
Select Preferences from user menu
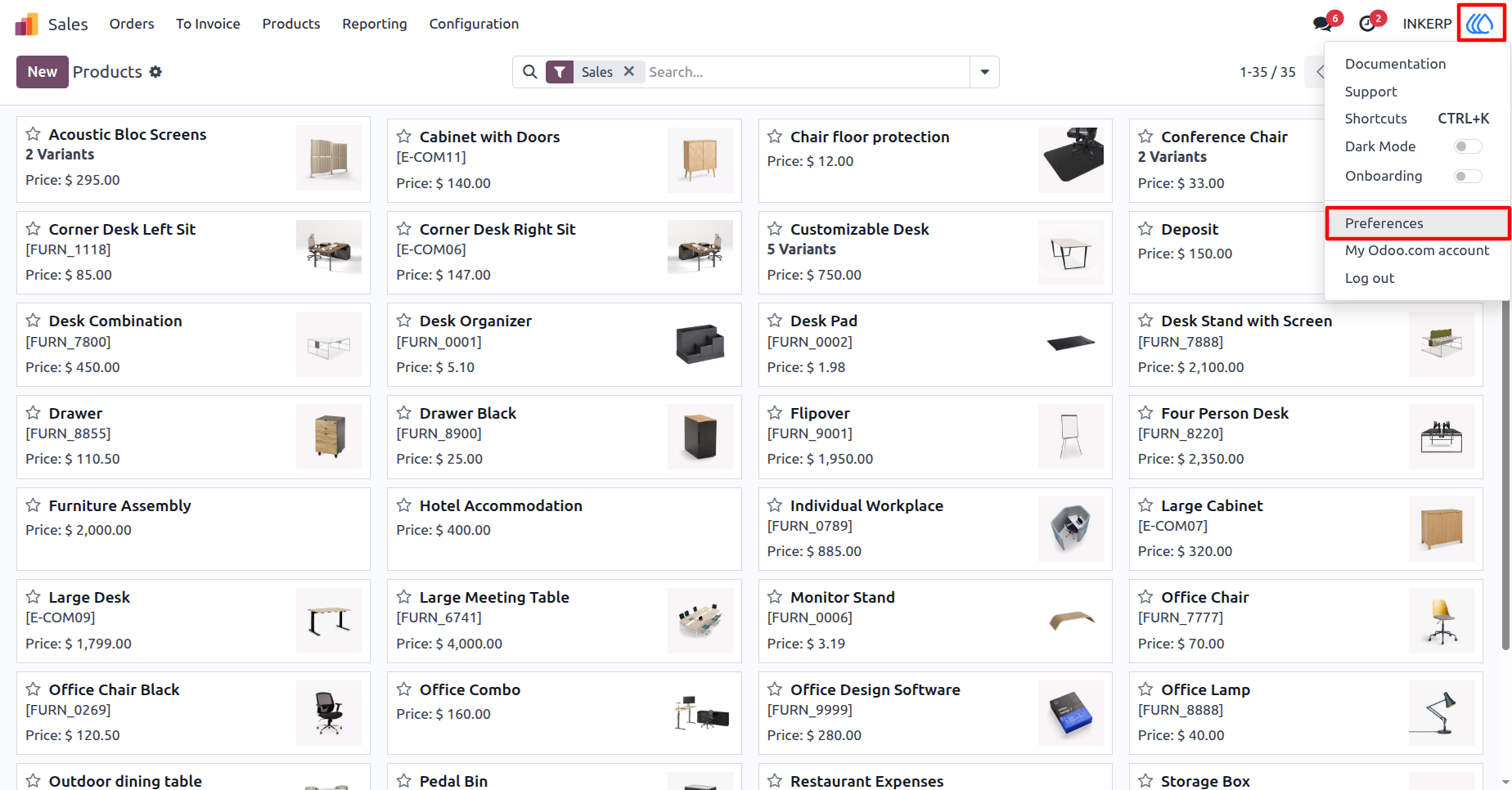pyautogui.click(x=1417, y=223)
